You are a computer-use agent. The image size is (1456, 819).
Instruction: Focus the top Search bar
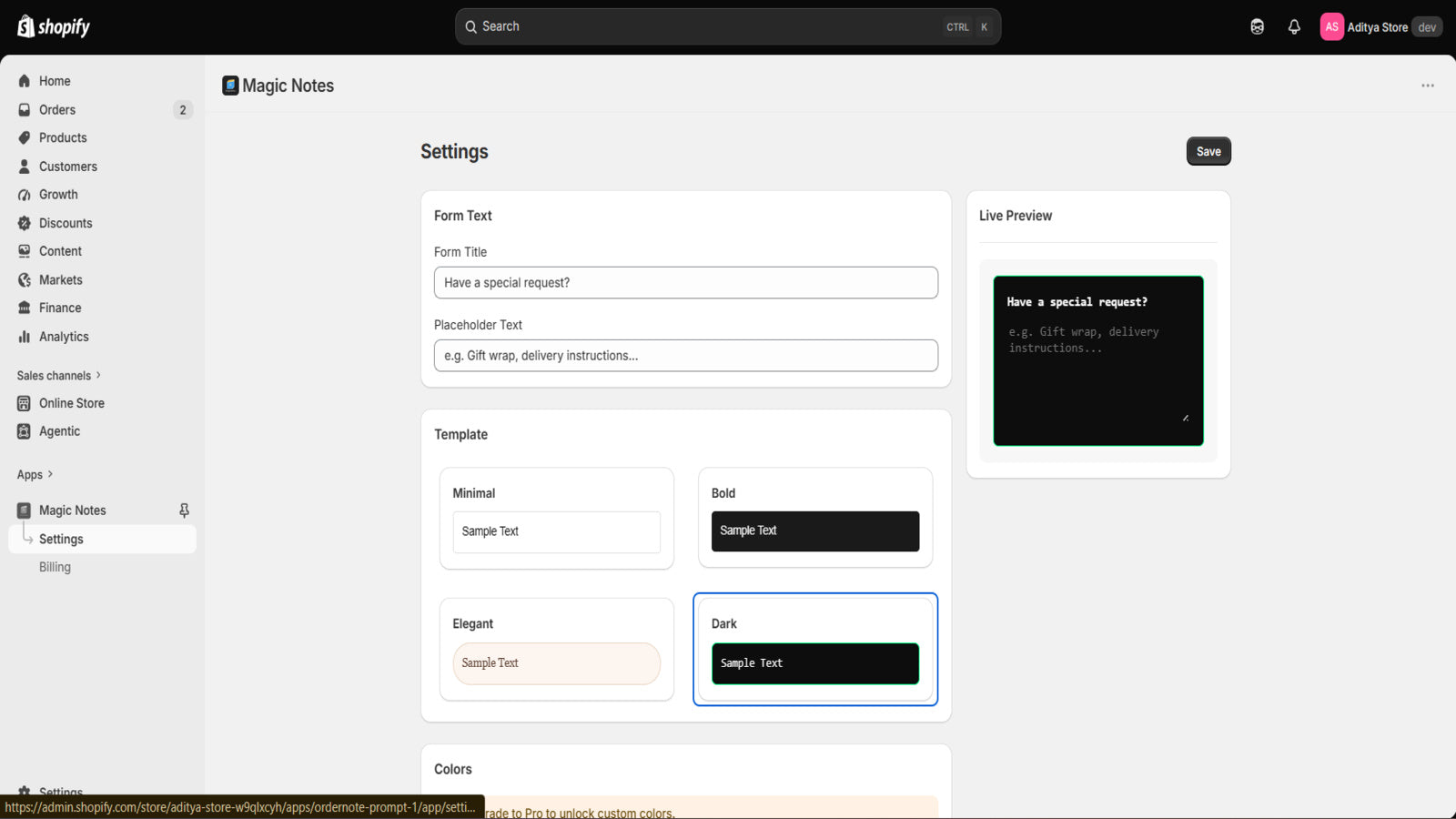coord(728,26)
